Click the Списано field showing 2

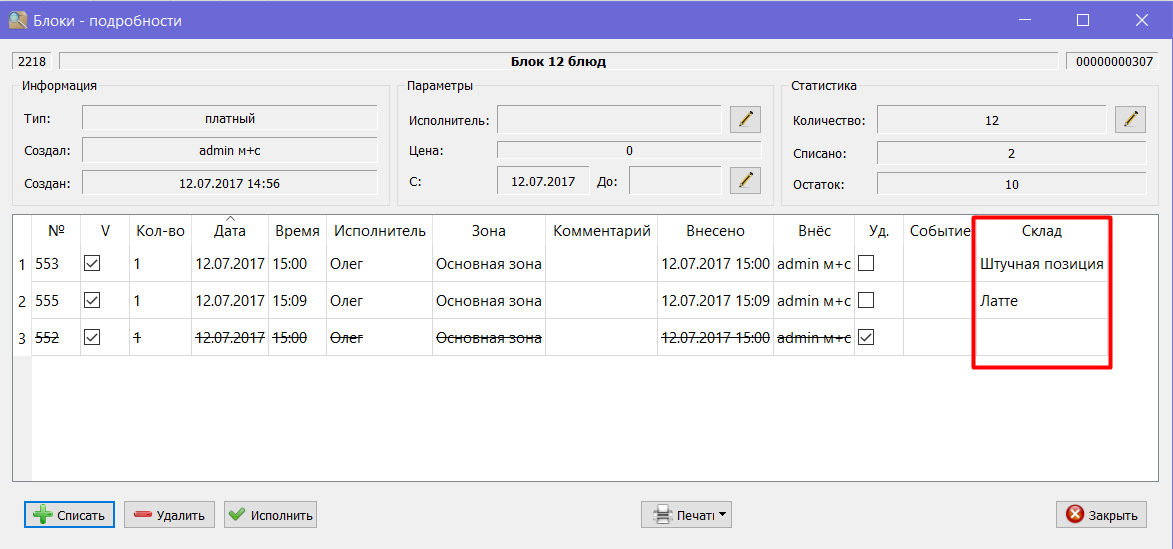tap(1011, 153)
